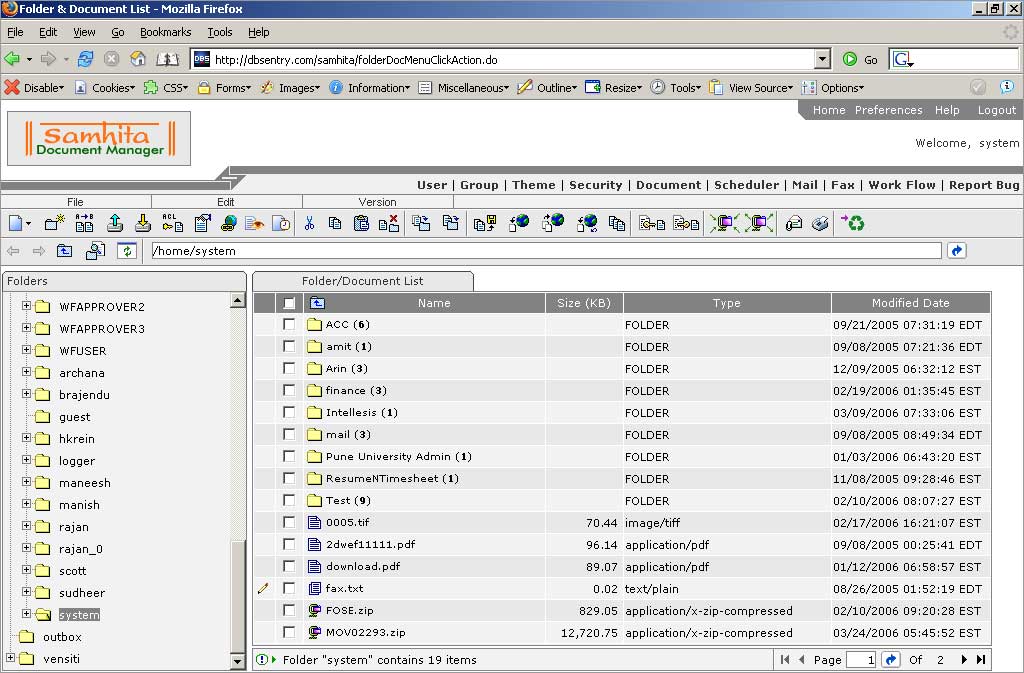Click the eye view-document toolbar icon

click(x=254, y=224)
